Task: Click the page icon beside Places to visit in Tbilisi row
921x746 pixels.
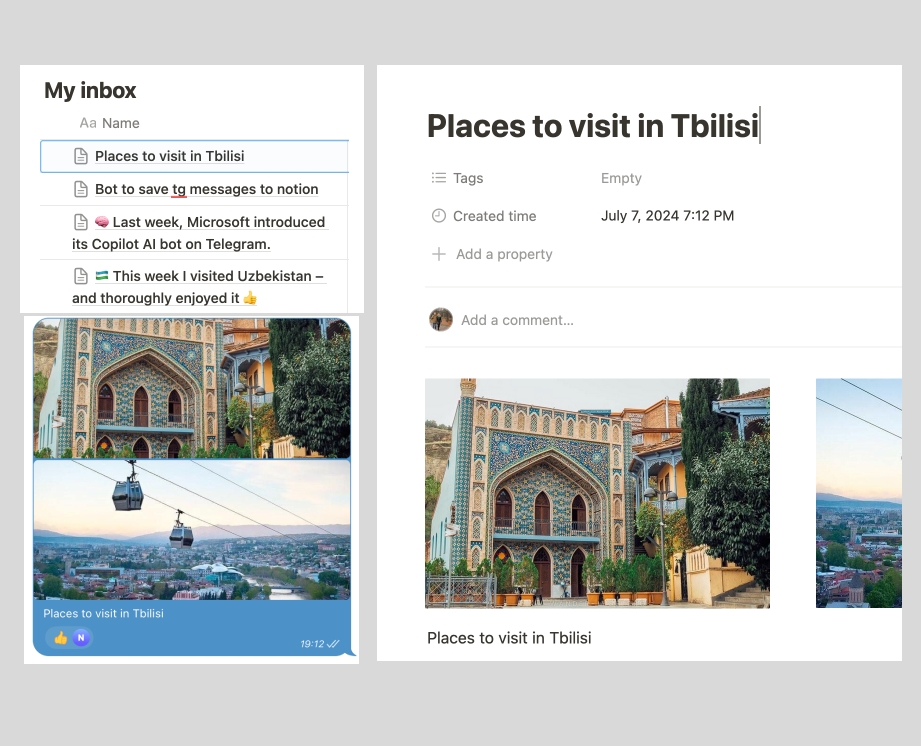Action: [81, 156]
